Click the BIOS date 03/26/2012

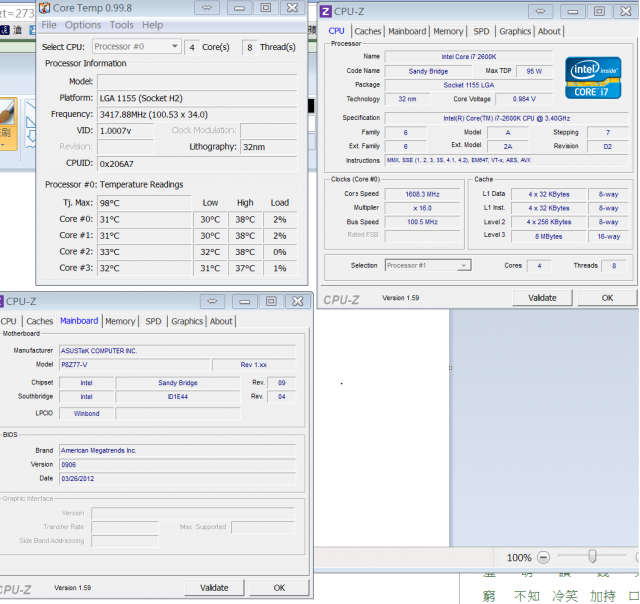click(177, 478)
